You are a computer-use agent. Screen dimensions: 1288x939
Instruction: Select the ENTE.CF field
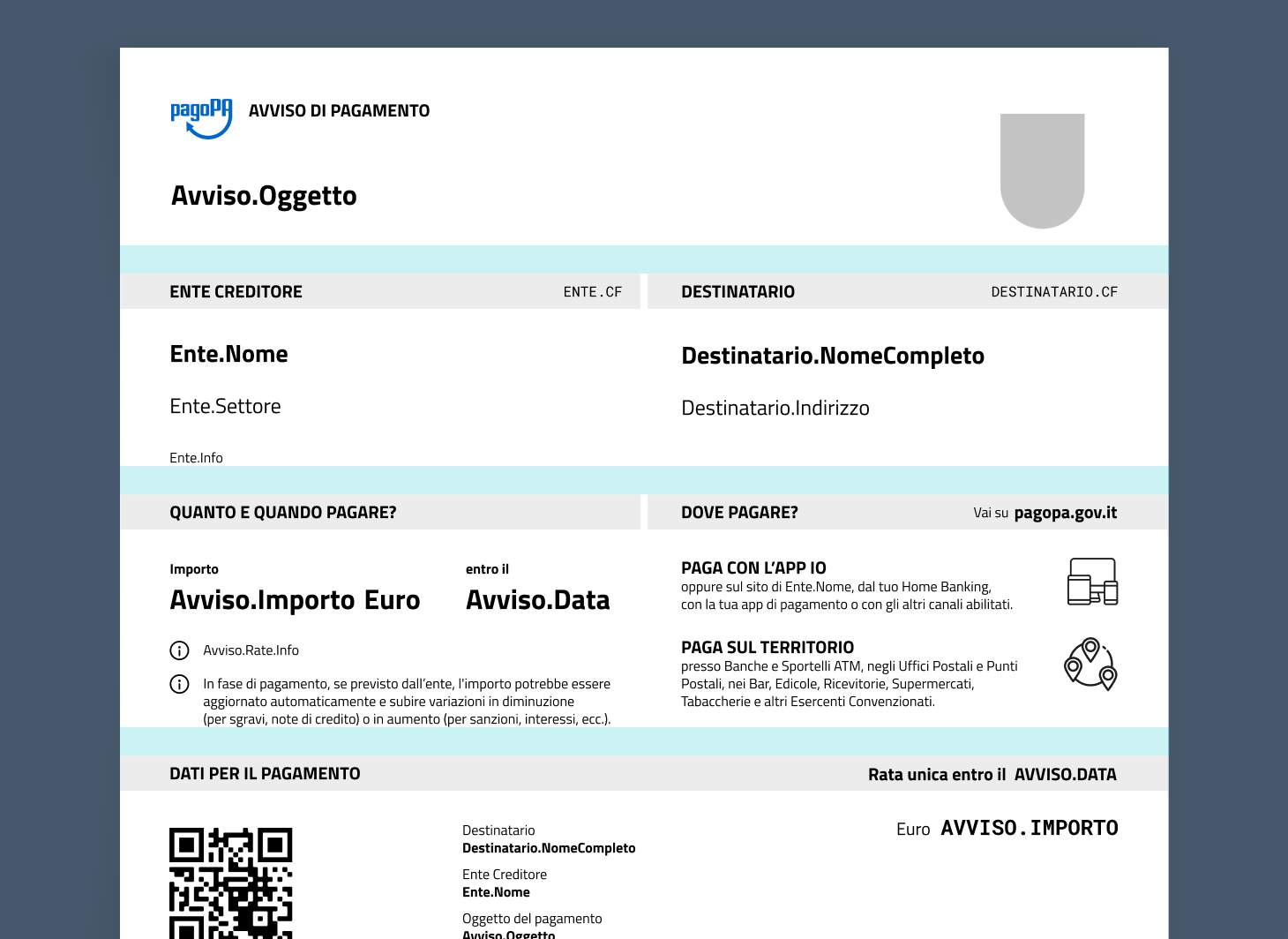(592, 291)
